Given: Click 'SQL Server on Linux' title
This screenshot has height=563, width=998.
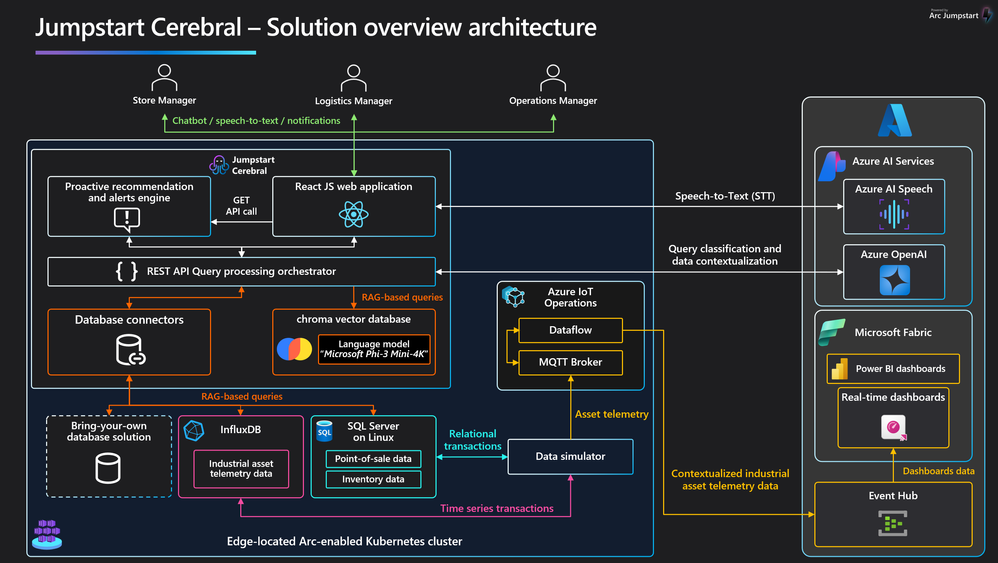Looking at the screenshot, I should [373, 432].
